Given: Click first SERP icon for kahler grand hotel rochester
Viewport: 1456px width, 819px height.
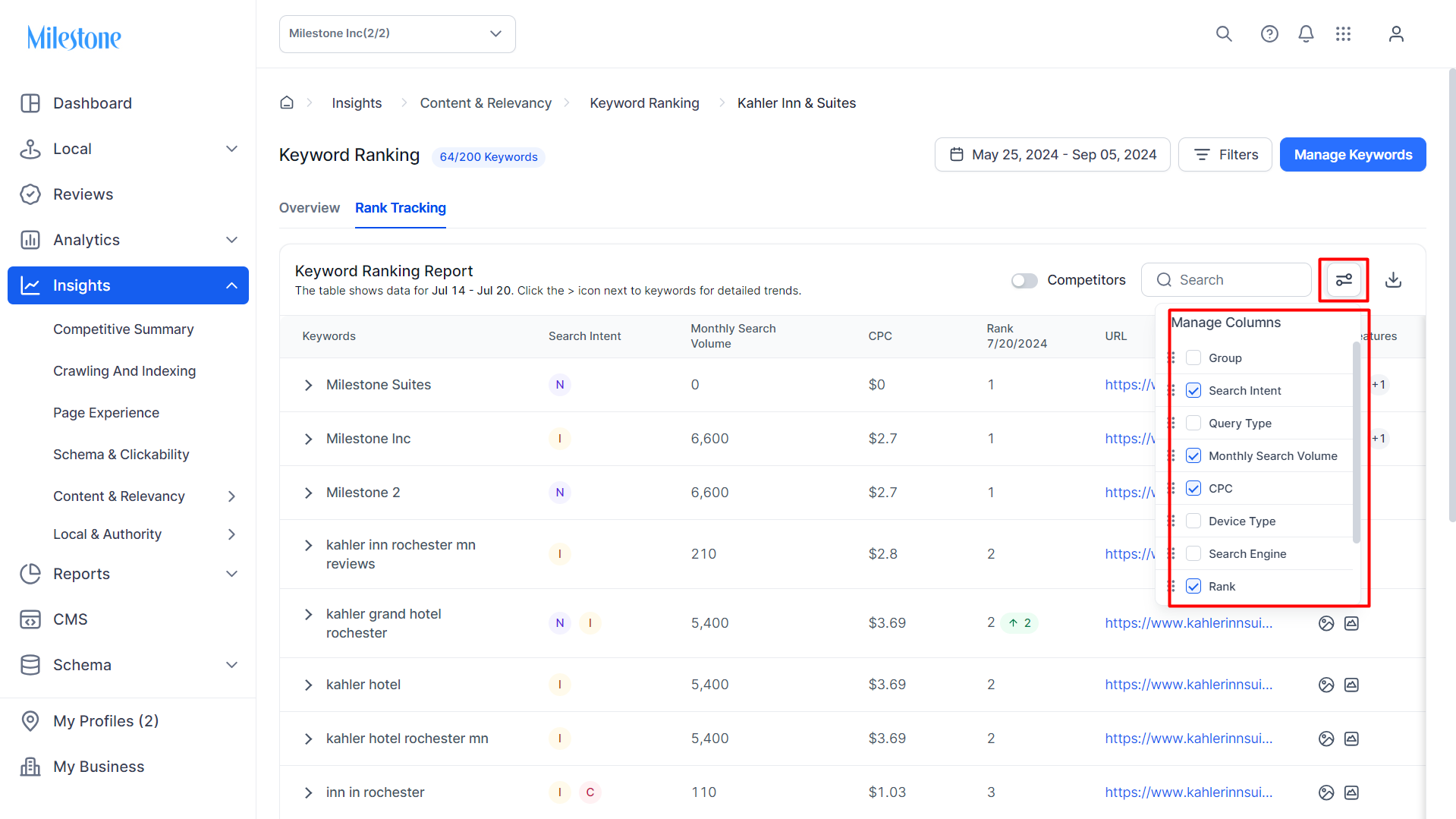Looking at the screenshot, I should (1326, 623).
